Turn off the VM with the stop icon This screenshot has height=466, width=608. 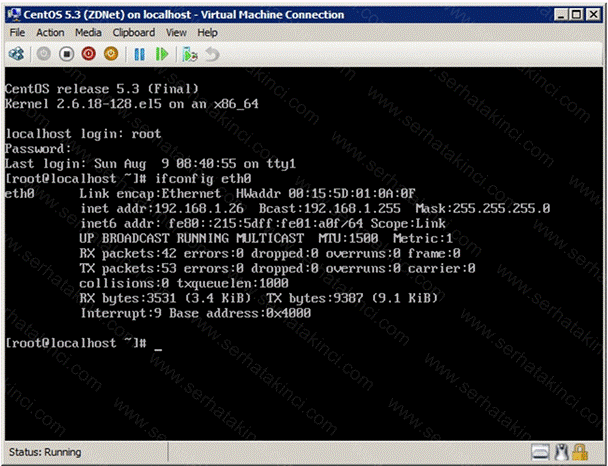pyautogui.click(x=68, y=53)
